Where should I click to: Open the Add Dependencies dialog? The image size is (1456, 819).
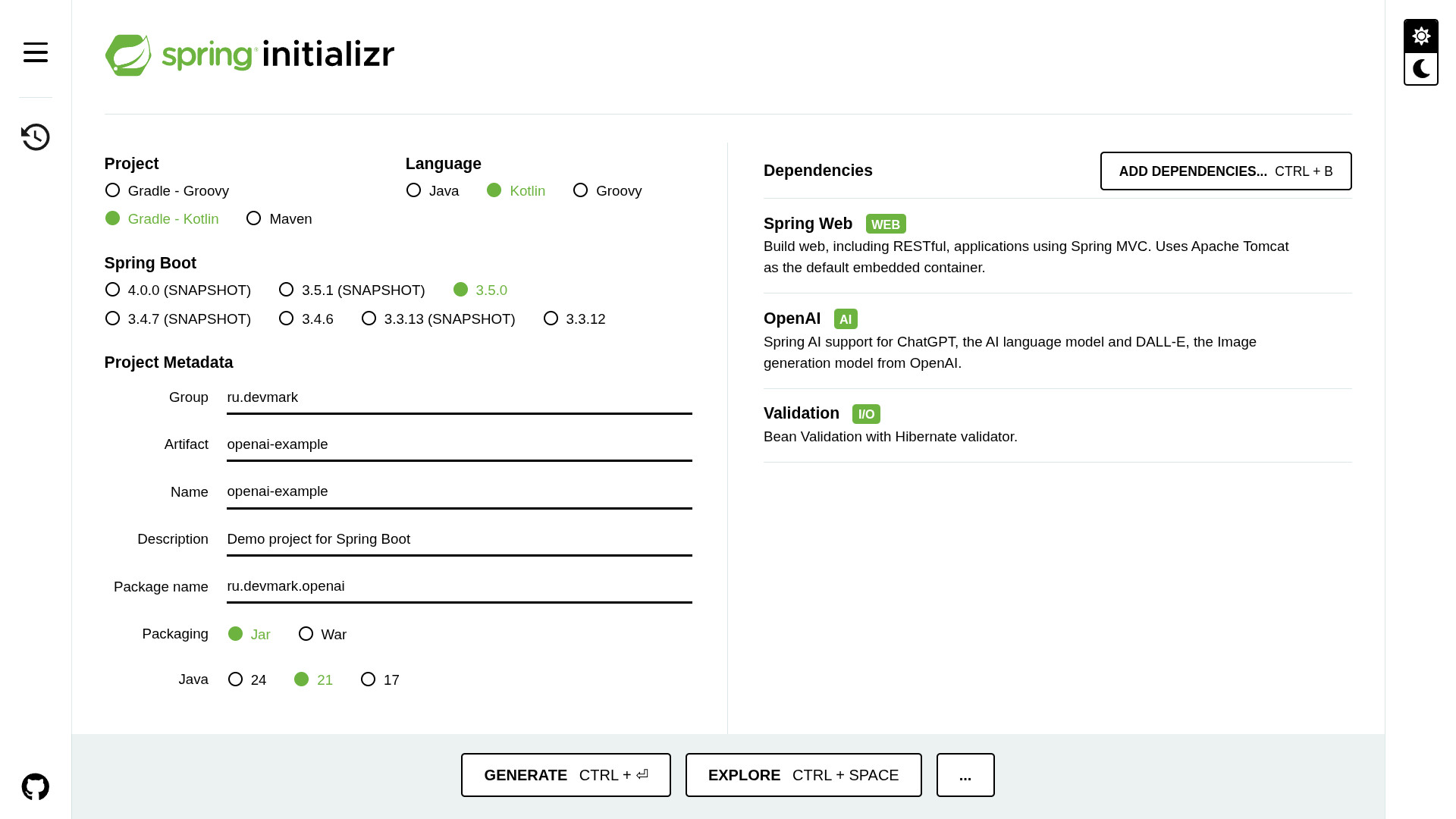(x=1225, y=171)
